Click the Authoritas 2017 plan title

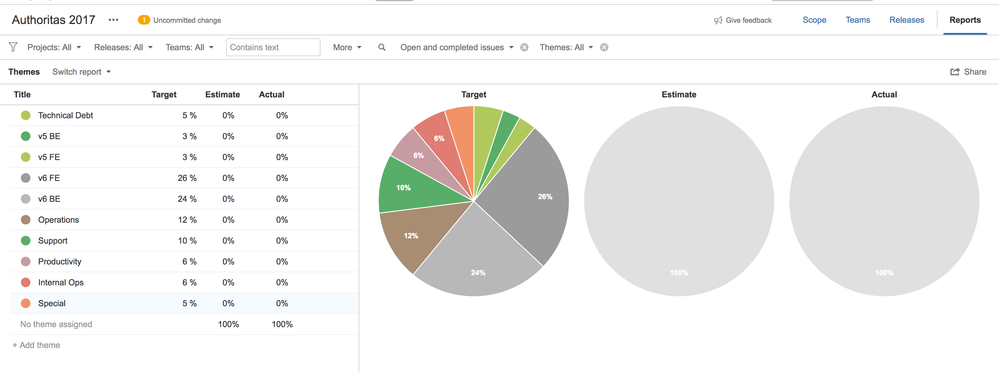click(x=54, y=20)
